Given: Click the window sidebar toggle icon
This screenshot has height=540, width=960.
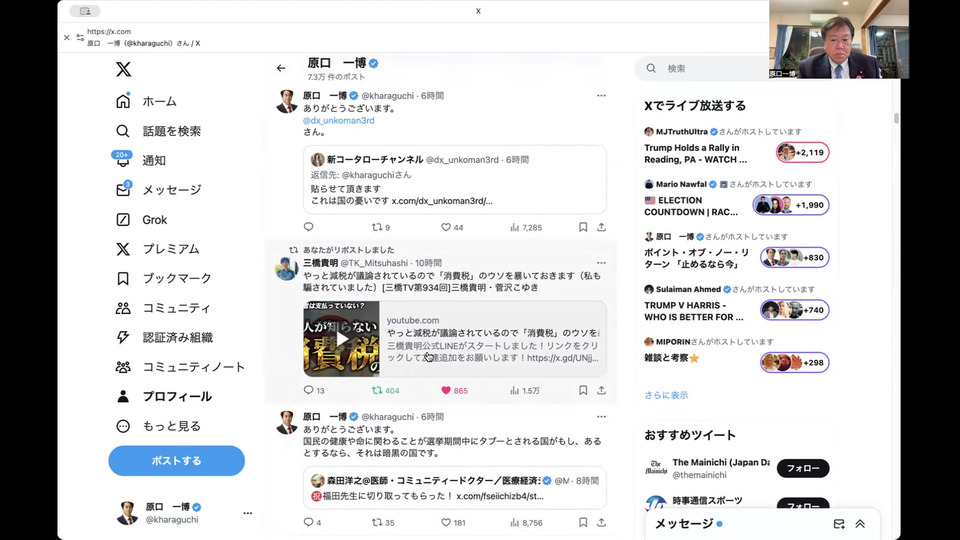Looking at the screenshot, I should 85,11.
